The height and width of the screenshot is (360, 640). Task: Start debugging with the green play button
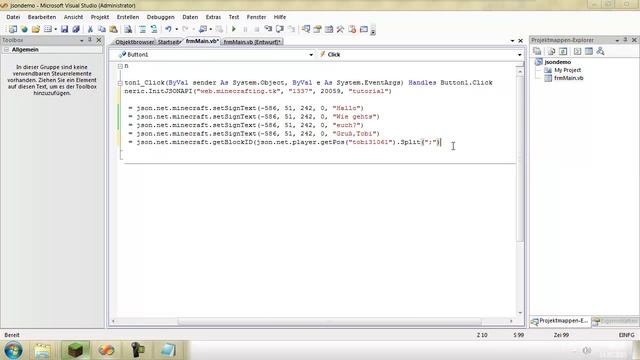coord(234,29)
